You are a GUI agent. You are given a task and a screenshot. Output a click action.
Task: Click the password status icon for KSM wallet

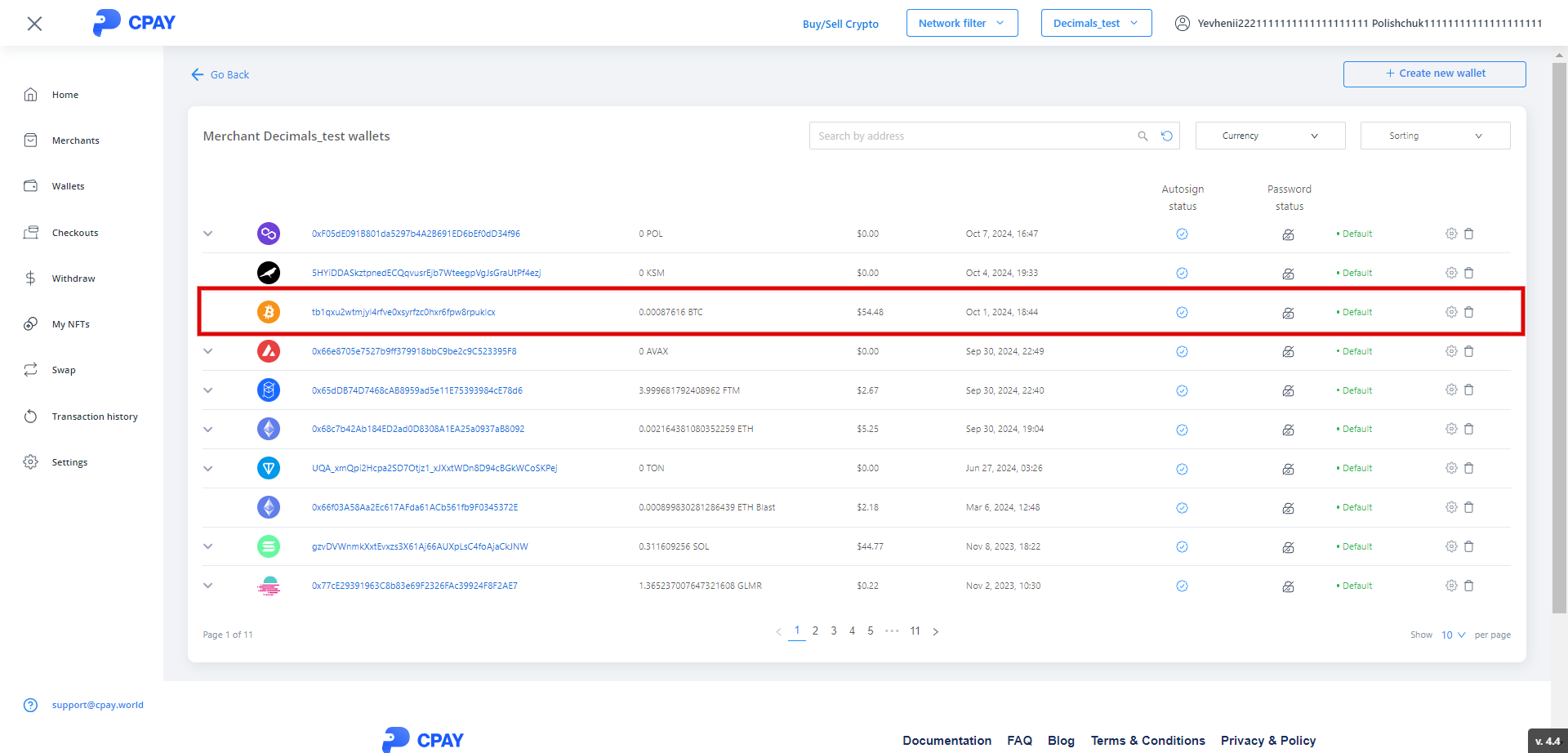coord(1288,274)
